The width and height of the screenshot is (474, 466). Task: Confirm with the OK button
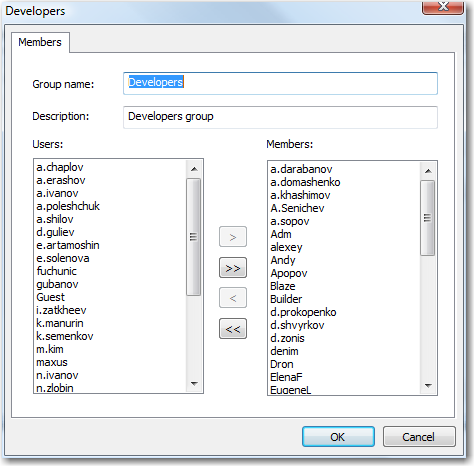coord(338,437)
